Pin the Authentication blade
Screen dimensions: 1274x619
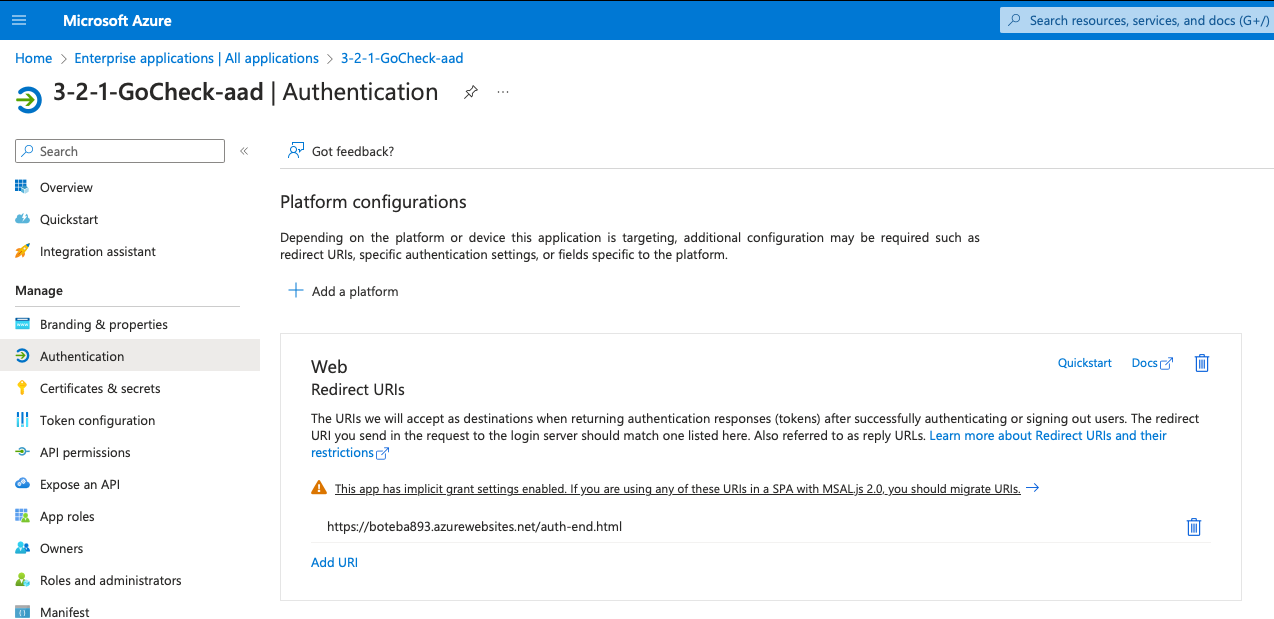[470, 92]
